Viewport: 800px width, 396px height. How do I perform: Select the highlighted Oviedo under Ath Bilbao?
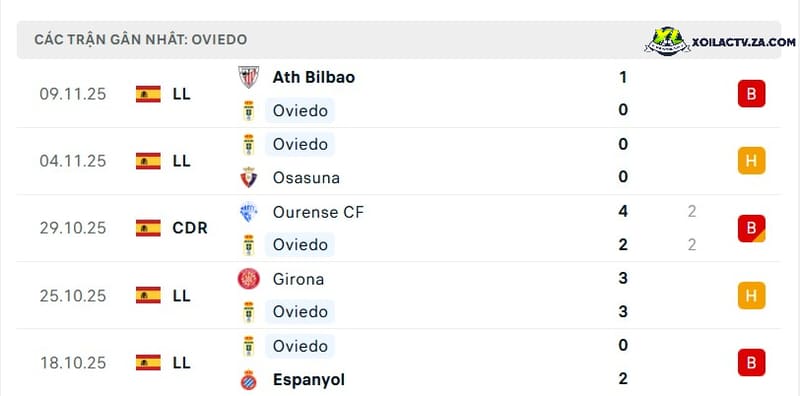point(300,110)
